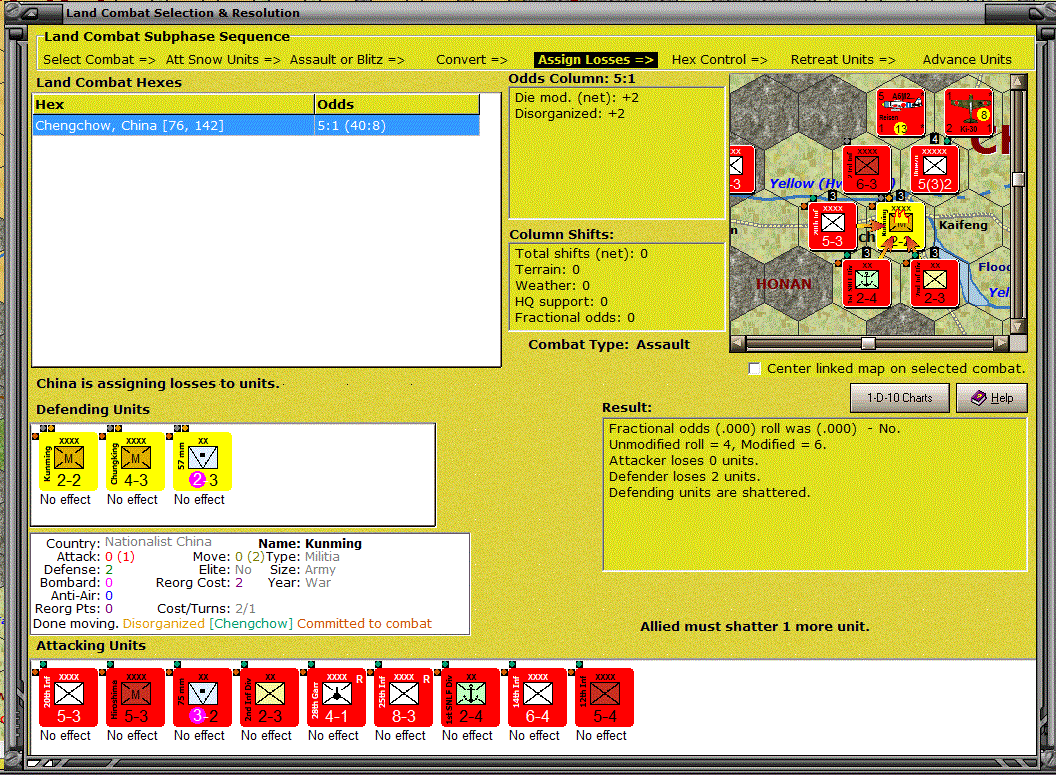Image resolution: width=1056 pixels, height=775 pixels.
Task: Click the 5:1 (40:8) odds cell
Action: point(397,126)
